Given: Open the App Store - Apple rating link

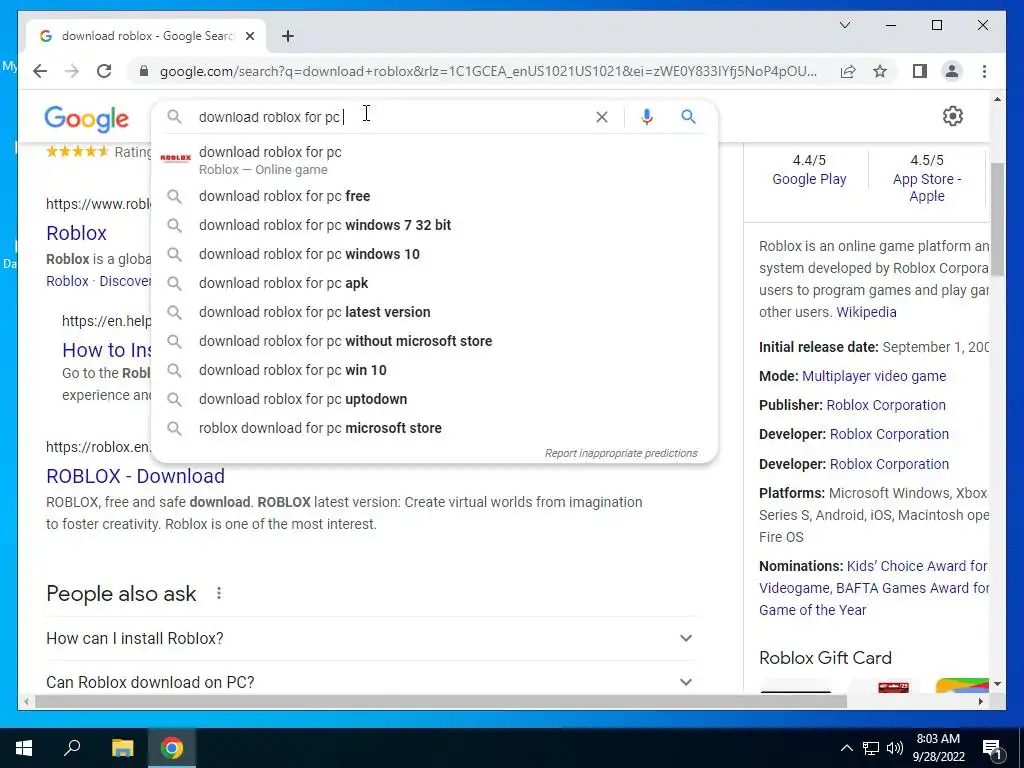Looking at the screenshot, I should (x=927, y=187).
